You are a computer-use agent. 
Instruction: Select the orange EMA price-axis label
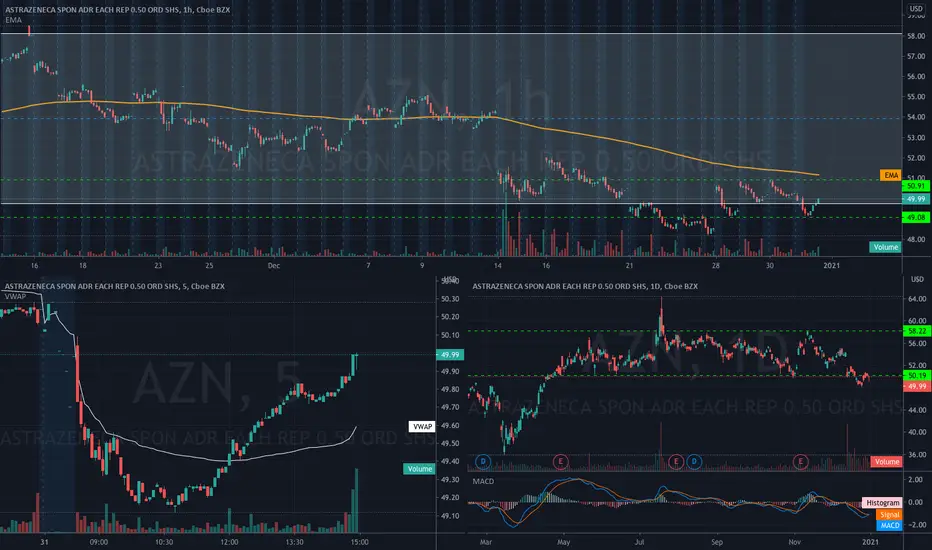[890, 175]
